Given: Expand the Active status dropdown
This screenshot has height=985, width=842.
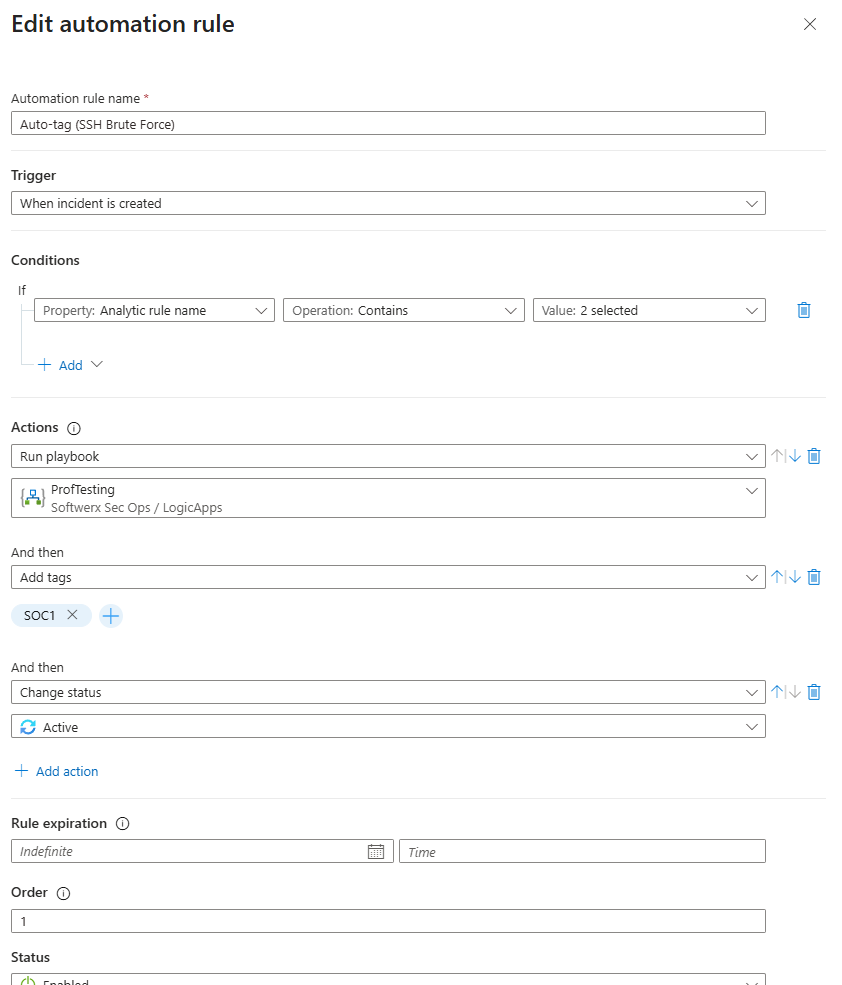Looking at the screenshot, I should tap(388, 727).
